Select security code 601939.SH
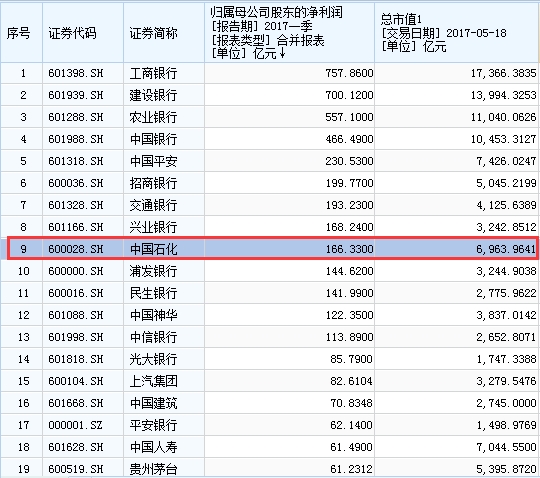This screenshot has height=478, width=540. pos(76,95)
